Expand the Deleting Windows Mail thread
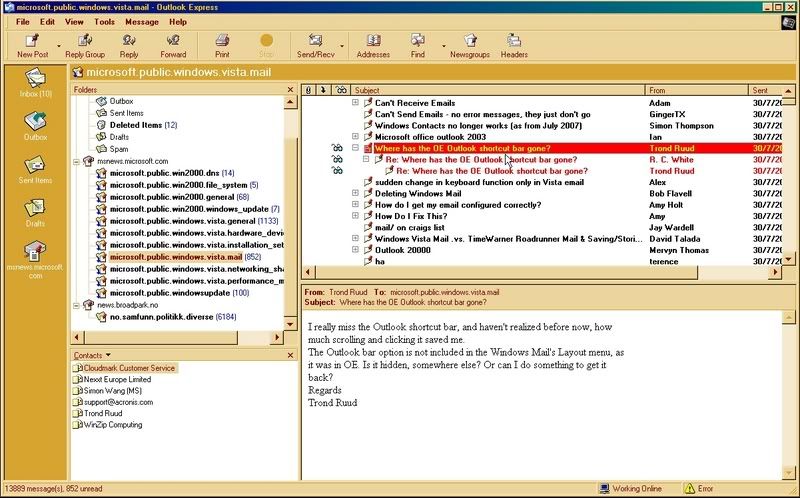Viewport: 800px width, 498px height. point(355,193)
